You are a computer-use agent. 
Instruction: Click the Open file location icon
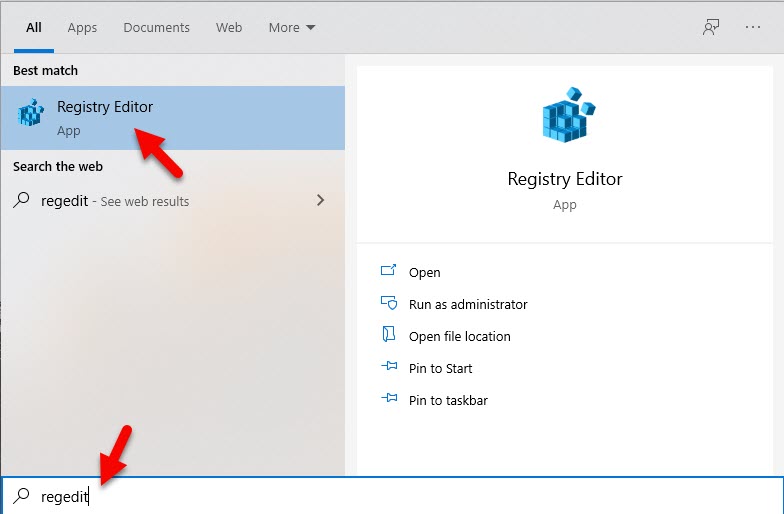point(389,336)
